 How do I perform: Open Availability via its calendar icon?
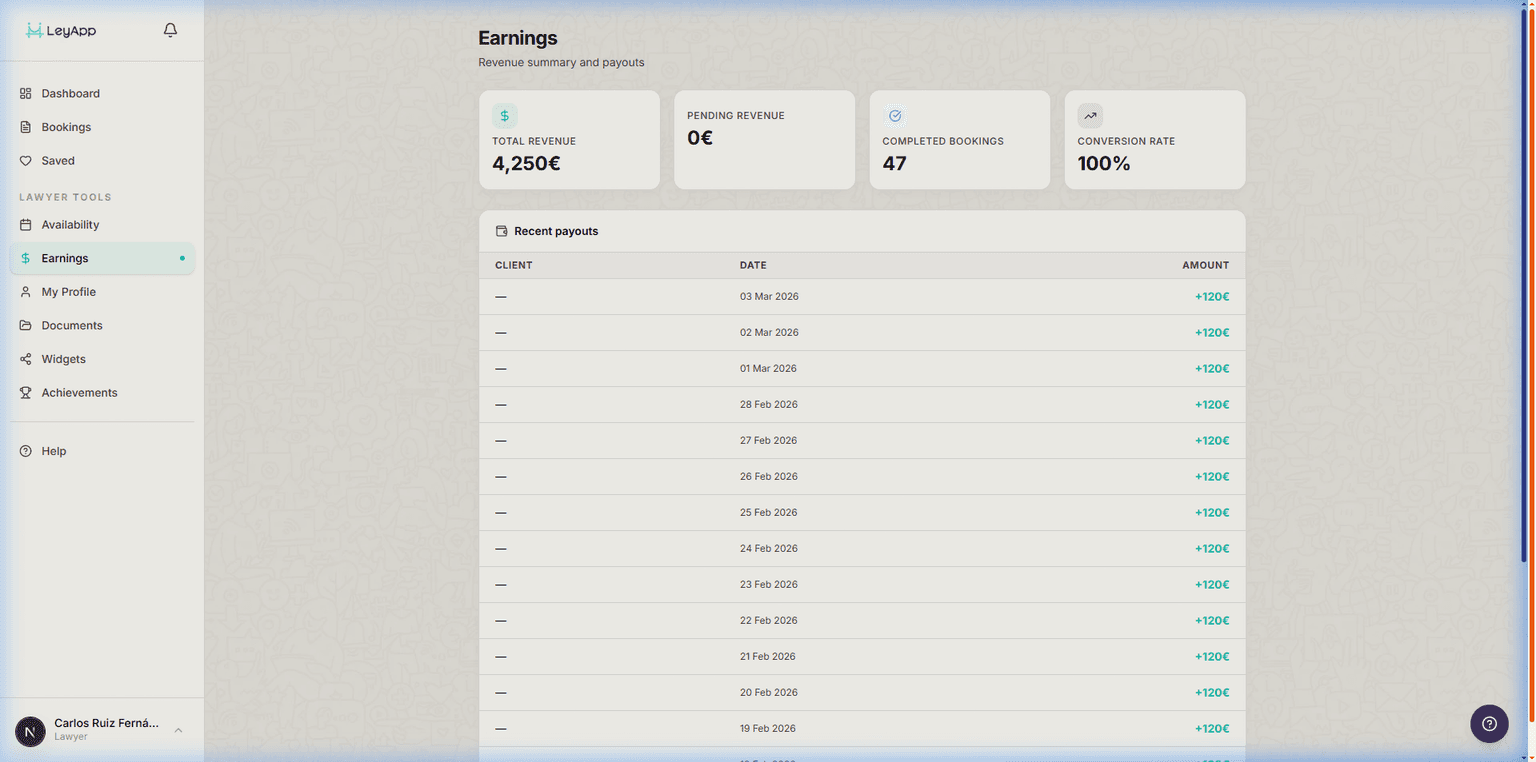[24, 224]
